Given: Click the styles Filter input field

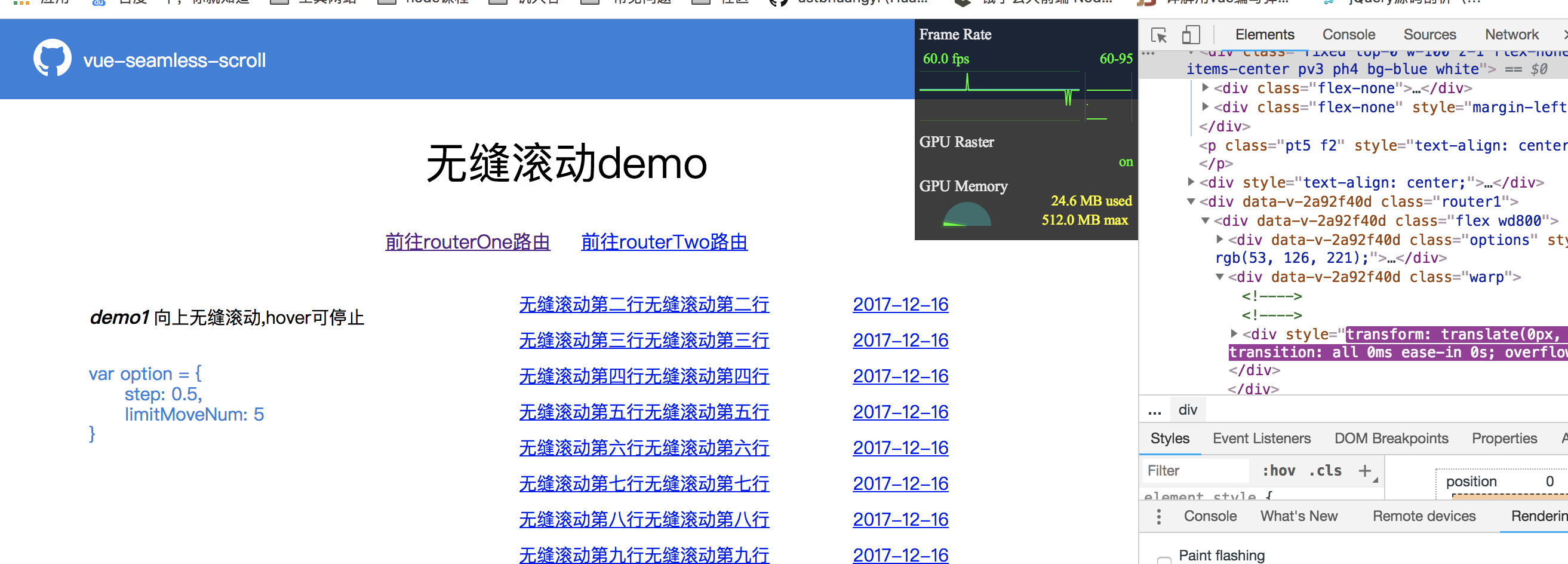Looking at the screenshot, I should [1193, 470].
